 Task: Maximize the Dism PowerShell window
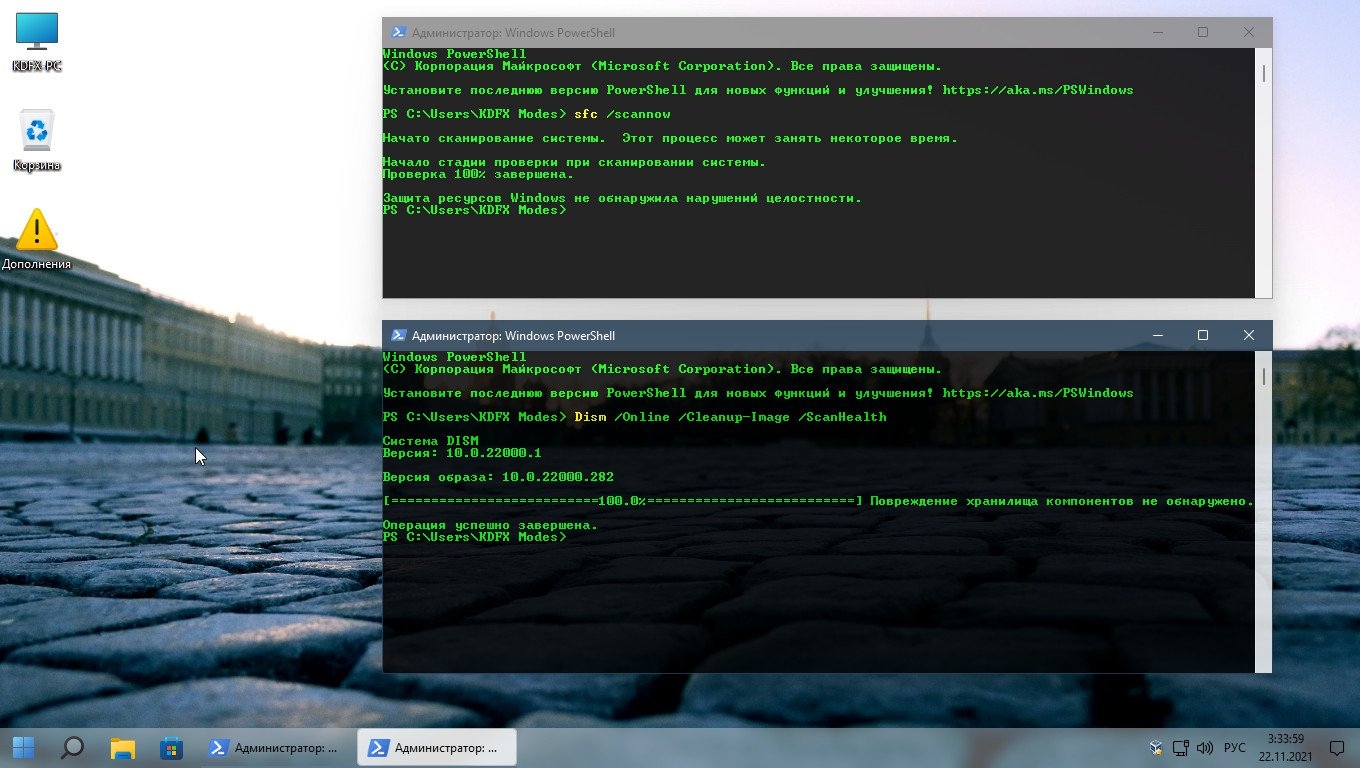tap(1203, 335)
